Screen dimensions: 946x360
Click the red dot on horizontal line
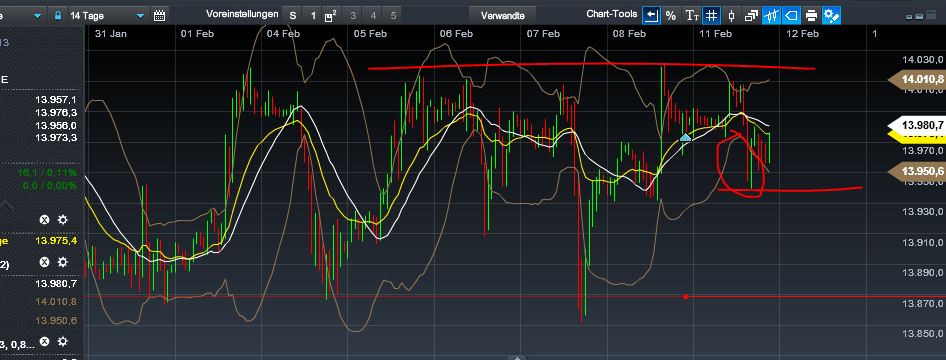[685, 296]
